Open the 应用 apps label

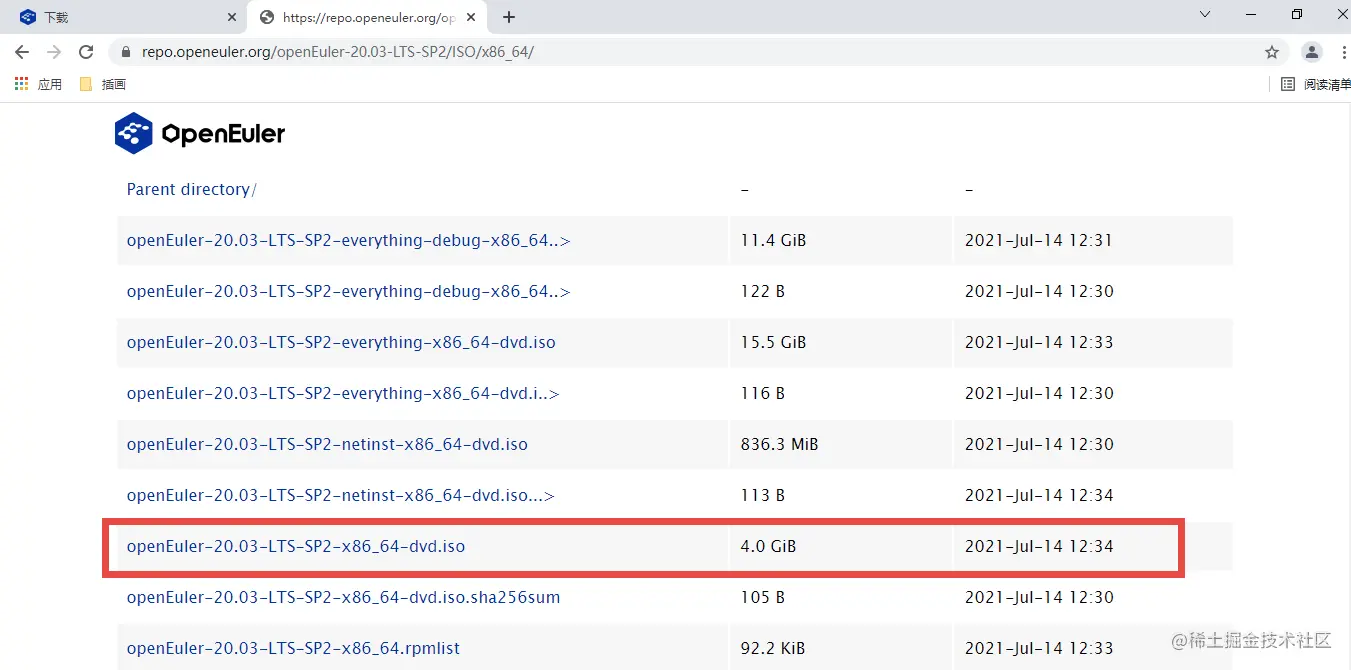50,84
